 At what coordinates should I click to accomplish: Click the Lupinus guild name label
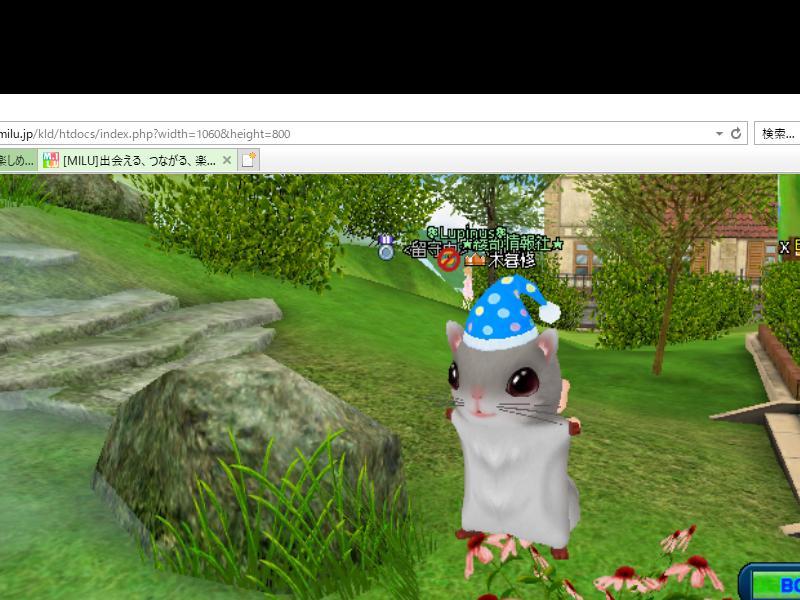pyautogui.click(x=466, y=232)
